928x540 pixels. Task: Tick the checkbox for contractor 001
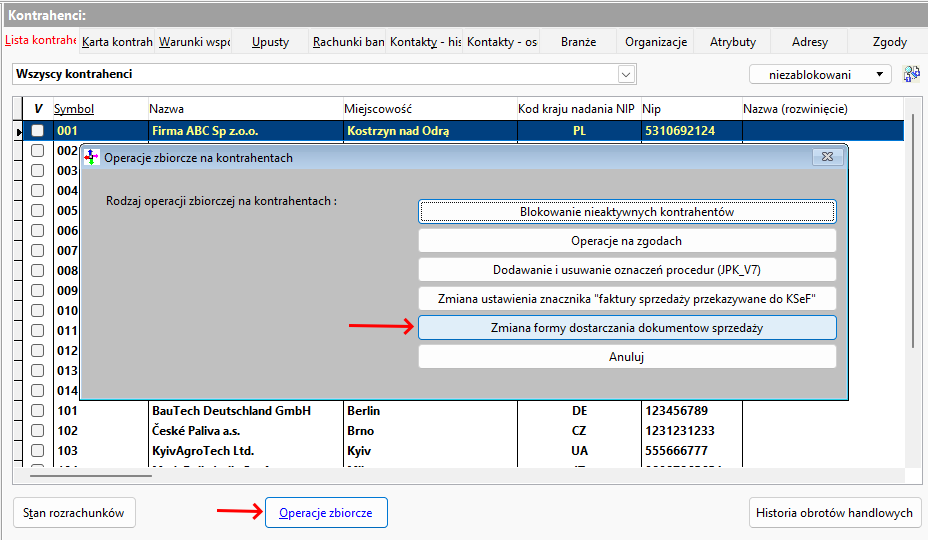pyautogui.click(x=38, y=131)
